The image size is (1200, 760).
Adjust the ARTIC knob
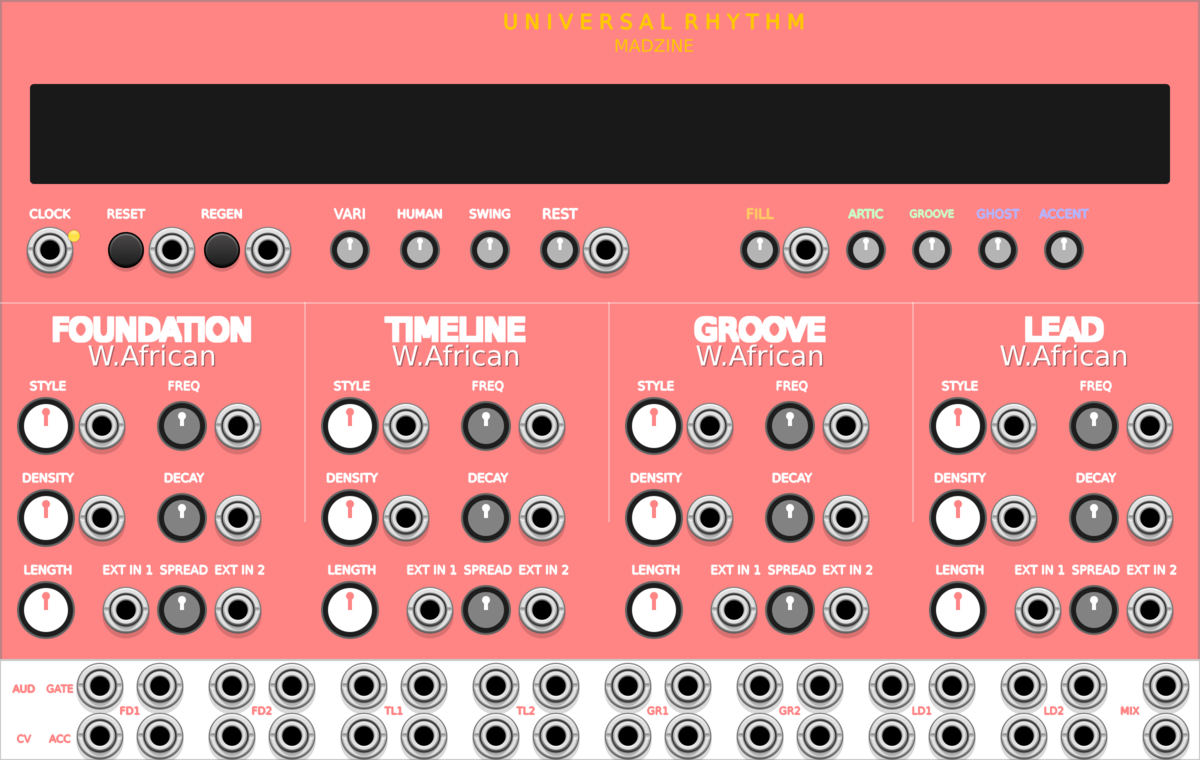[x=865, y=250]
